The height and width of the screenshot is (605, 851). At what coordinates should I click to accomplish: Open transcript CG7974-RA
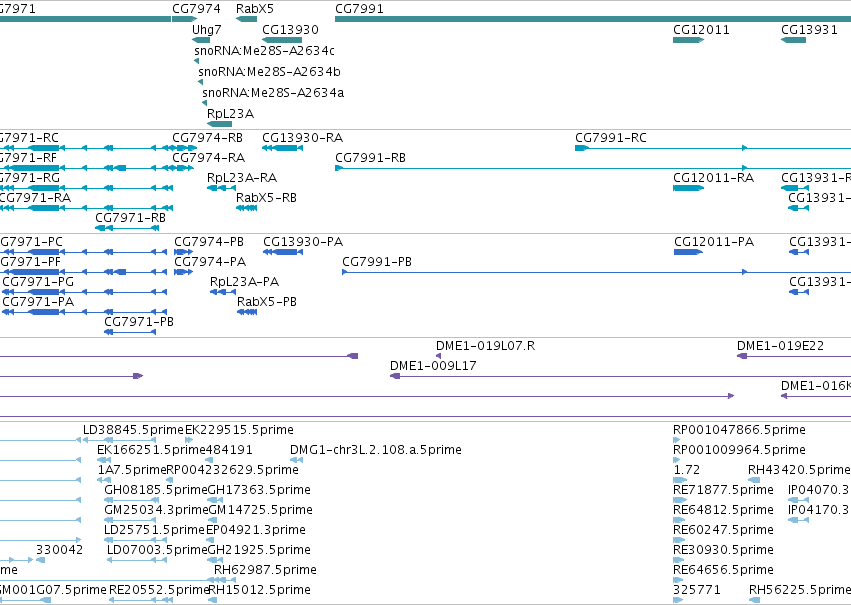pos(208,158)
